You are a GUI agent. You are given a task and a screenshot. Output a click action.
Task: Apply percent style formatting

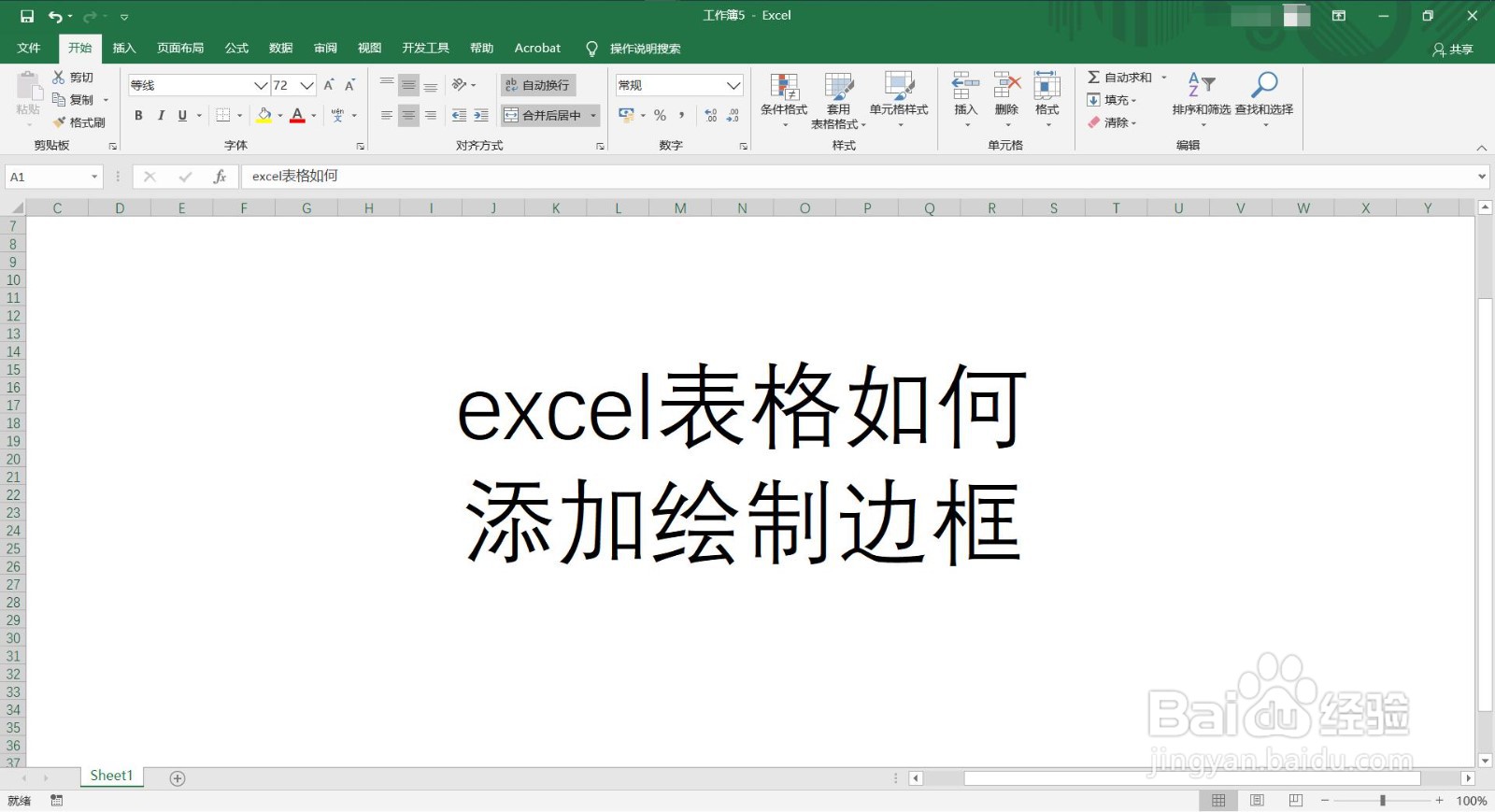[660, 115]
